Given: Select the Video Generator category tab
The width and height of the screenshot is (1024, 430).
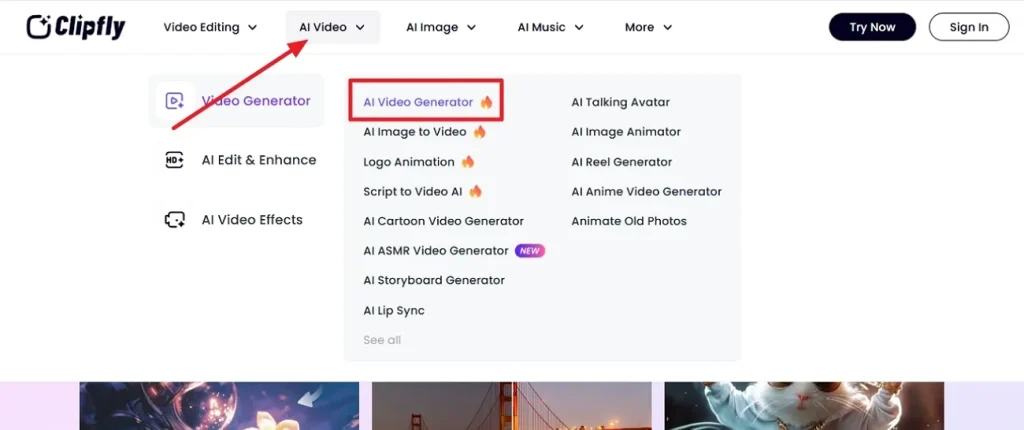Looking at the screenshot, I should pos(236,101).
